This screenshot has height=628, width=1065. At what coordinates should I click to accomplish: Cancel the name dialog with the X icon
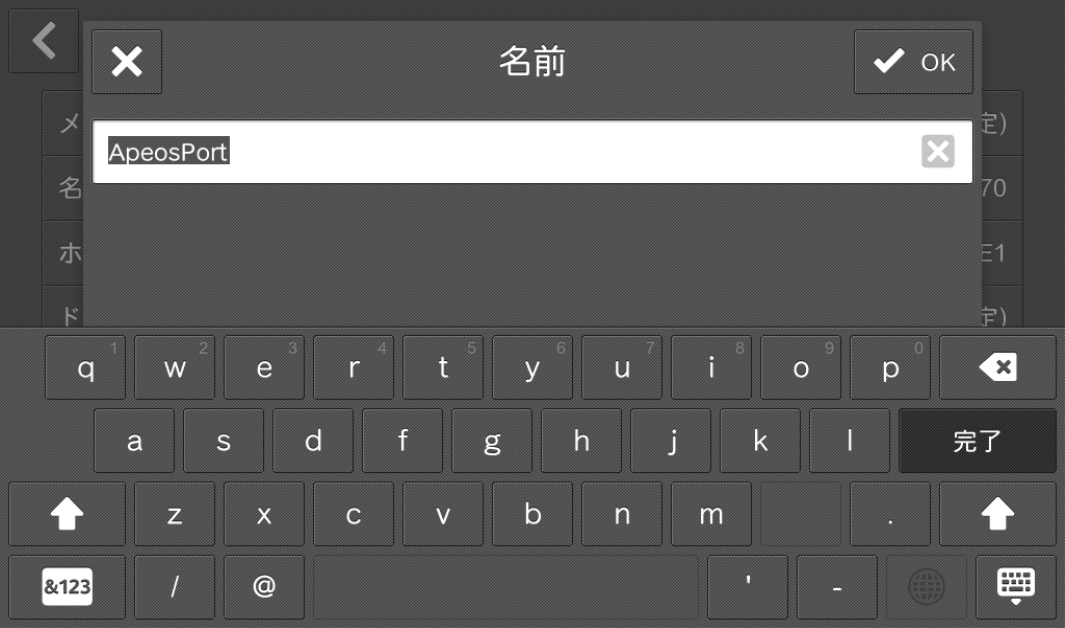tap(127, 62)
